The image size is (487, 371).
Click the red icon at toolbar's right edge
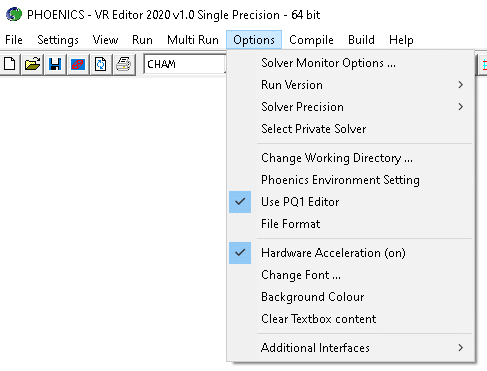pyautogui.click(x=483, y=64)
